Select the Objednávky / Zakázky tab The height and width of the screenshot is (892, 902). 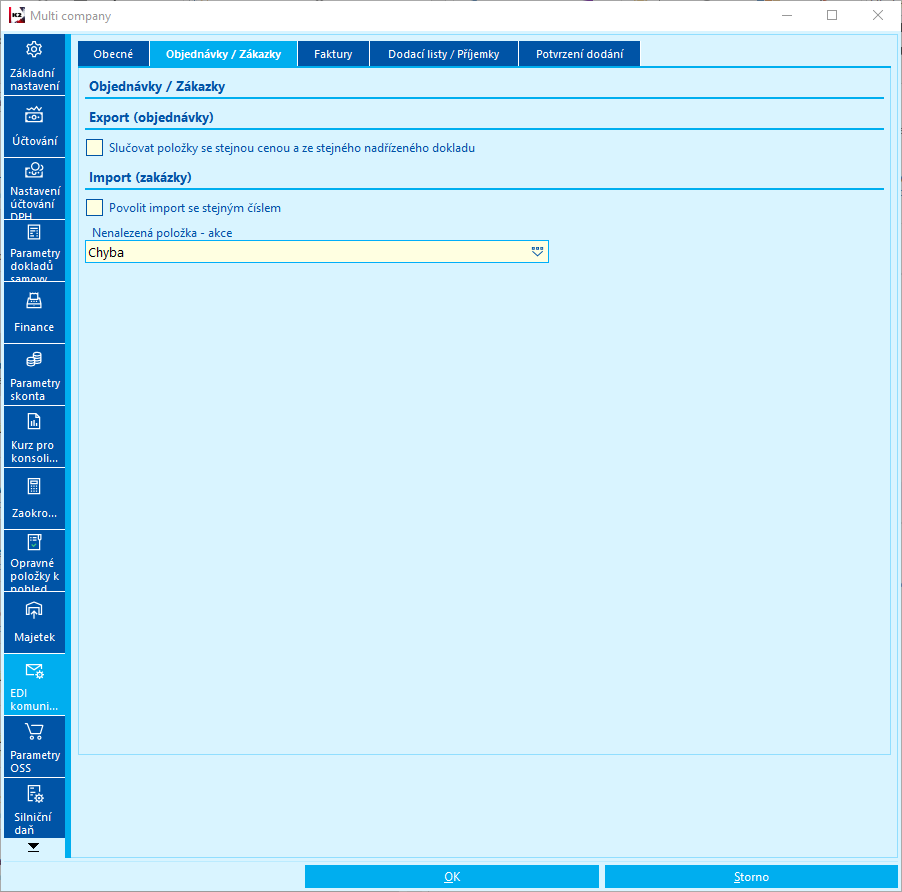tap(223, 54)
